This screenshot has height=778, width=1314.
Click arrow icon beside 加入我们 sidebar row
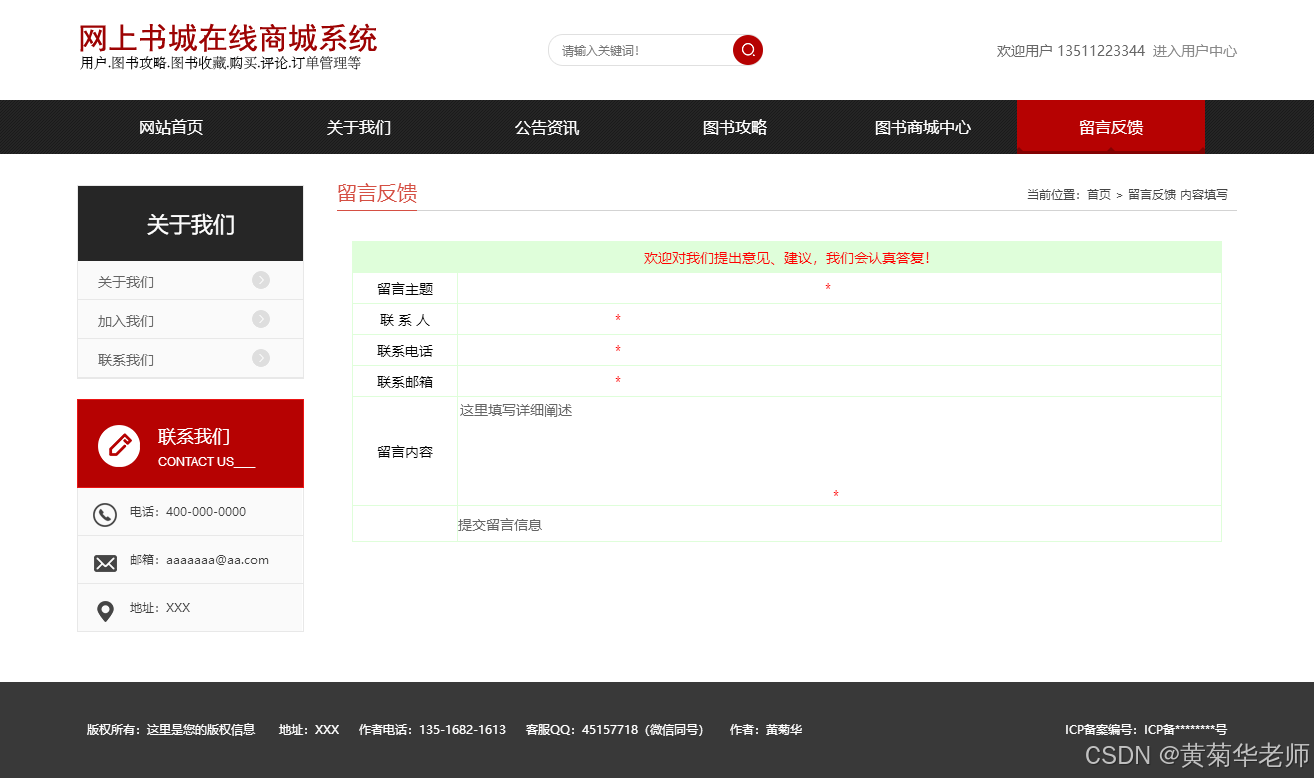[x=261, y=319]
